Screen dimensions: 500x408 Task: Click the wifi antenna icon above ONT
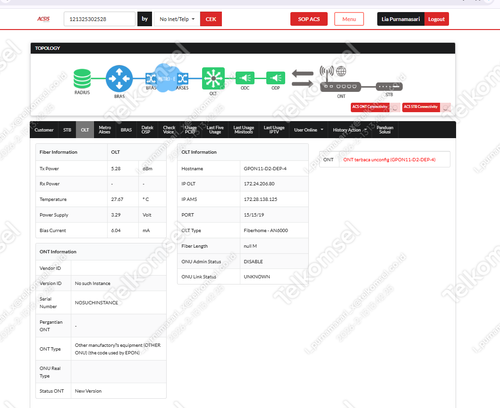327,73
